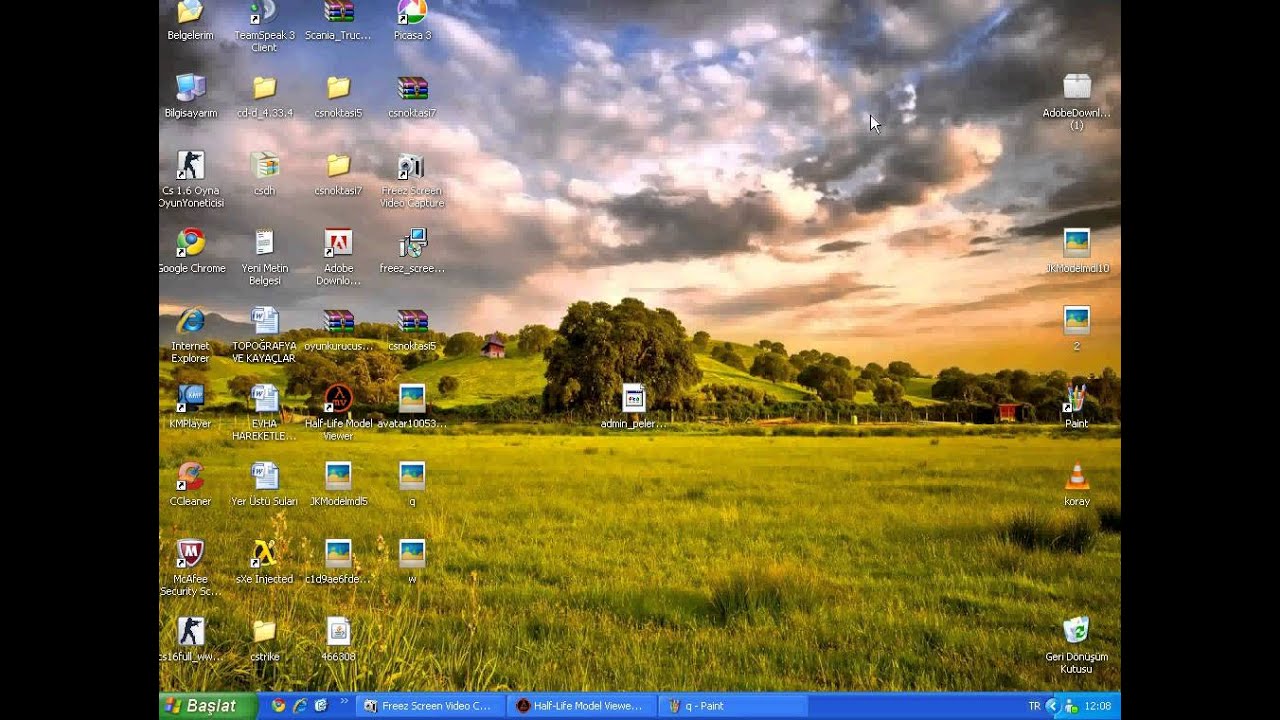Open Bilgisayarım desktop icon
Viewport: 1280px width, 720px height.
pyautogui.click(x=190, y=88)
